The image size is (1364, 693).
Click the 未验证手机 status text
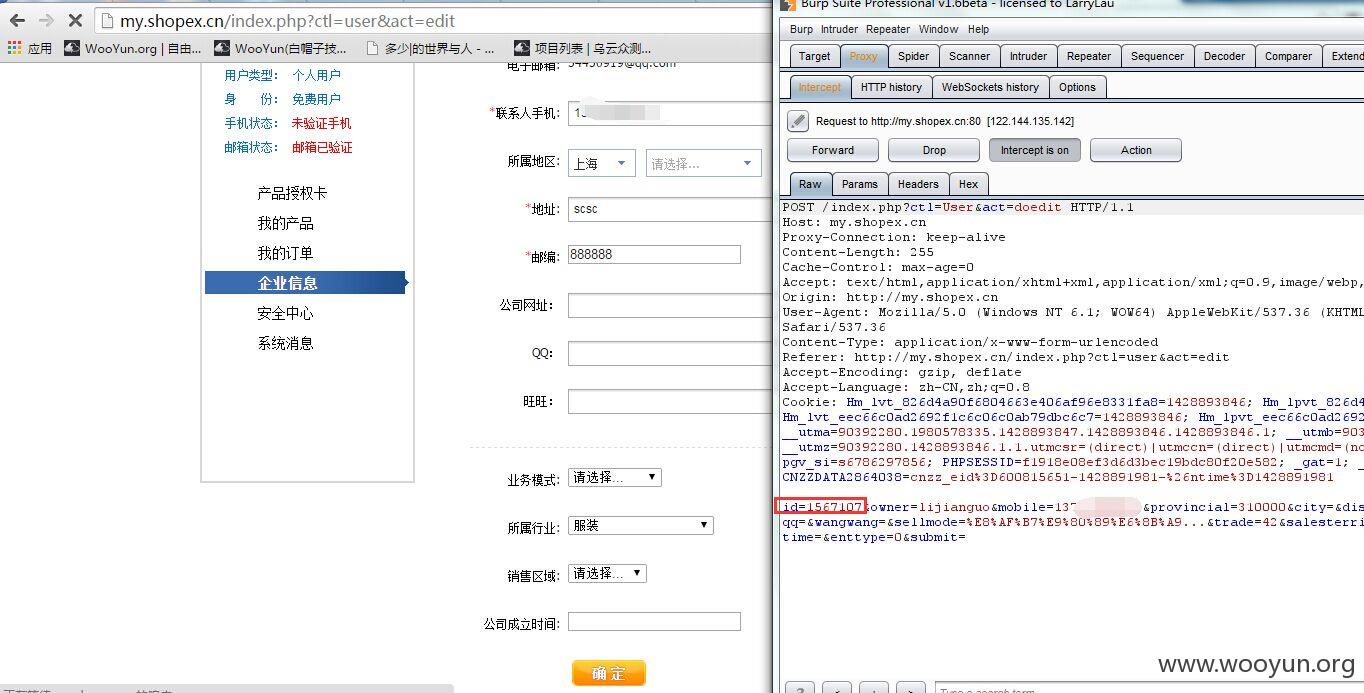(321, 123)
